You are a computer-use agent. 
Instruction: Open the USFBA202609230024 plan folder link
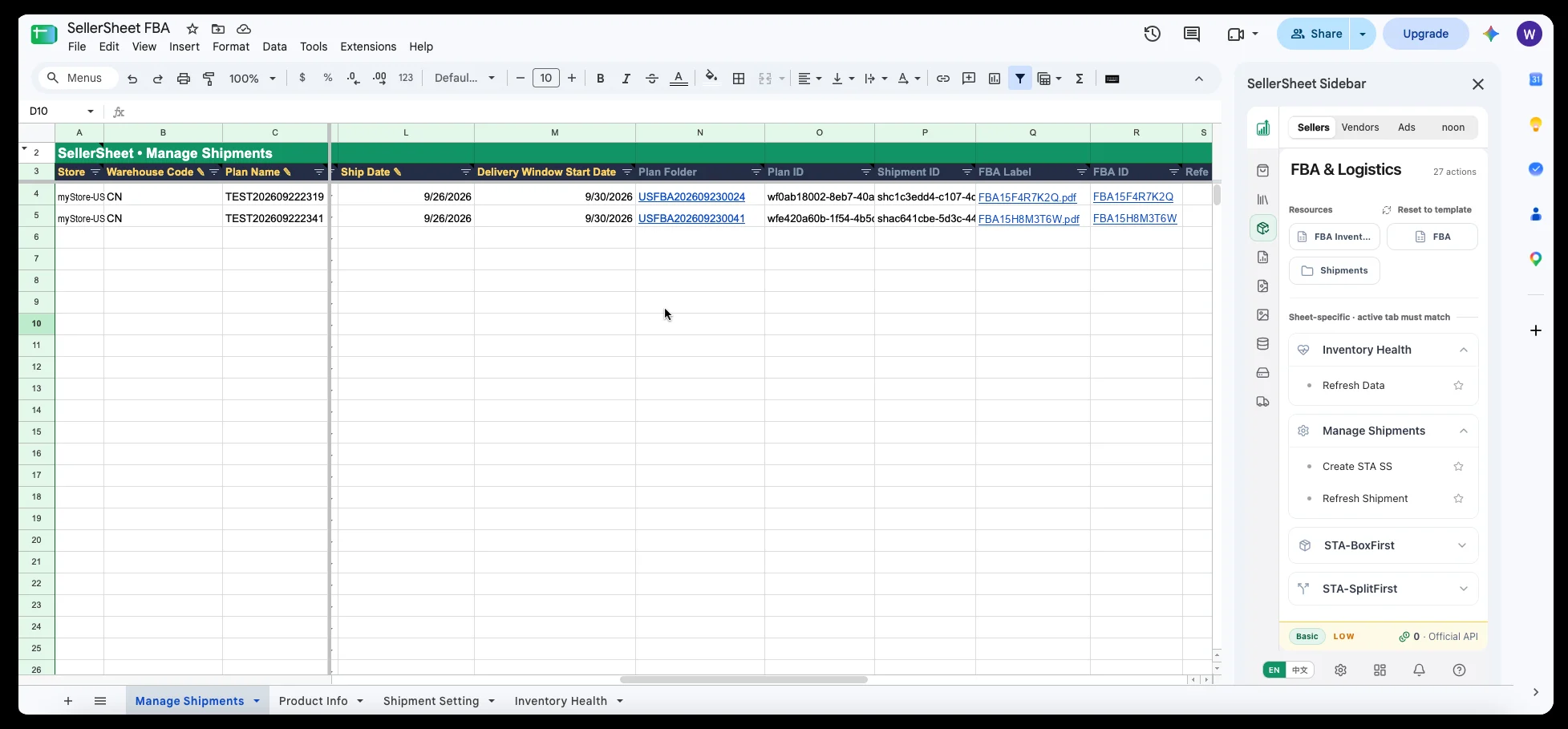[x=691, y=196]
